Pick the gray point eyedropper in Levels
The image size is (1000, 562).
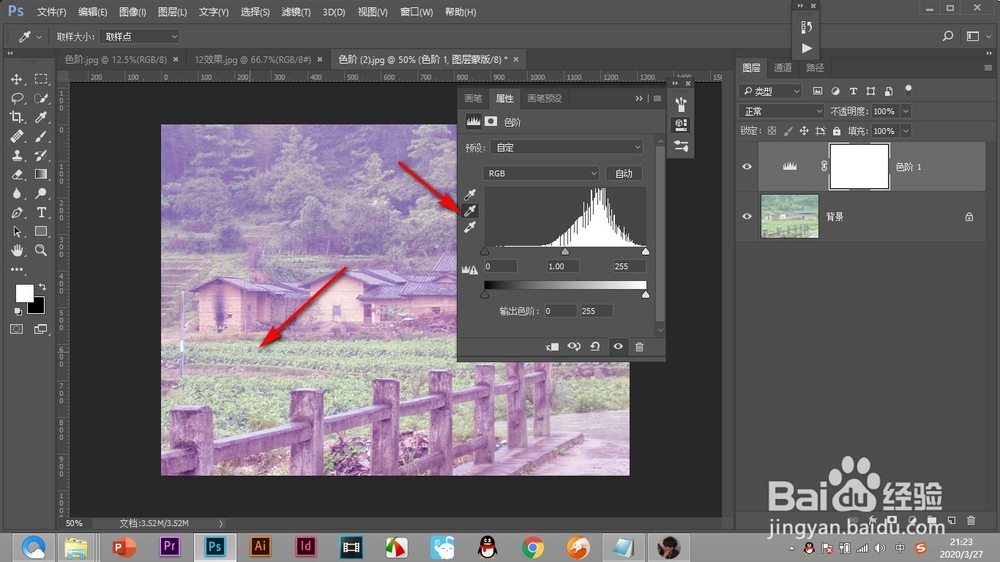point(470,211)
